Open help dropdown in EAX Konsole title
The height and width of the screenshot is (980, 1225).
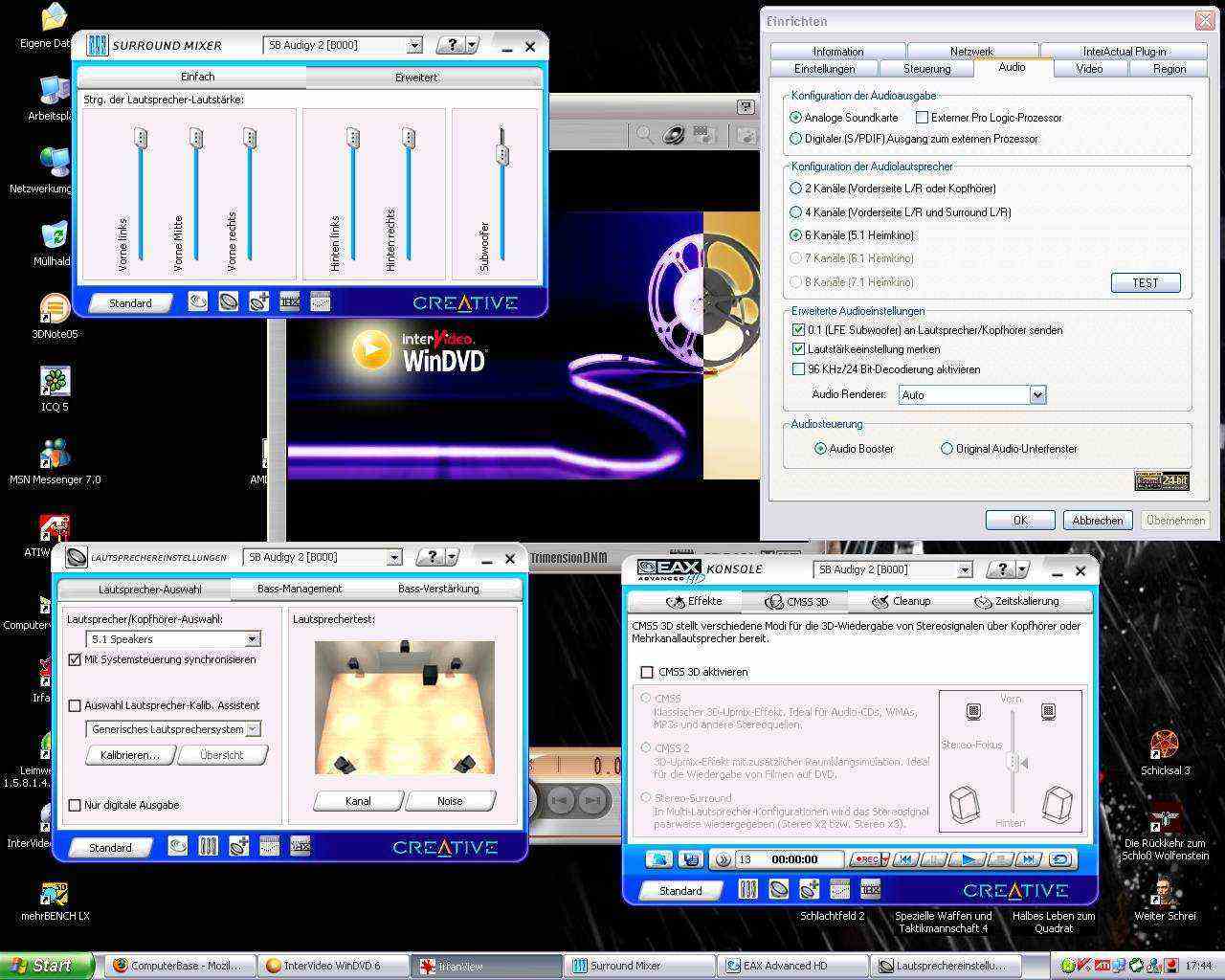[1024, 569]
